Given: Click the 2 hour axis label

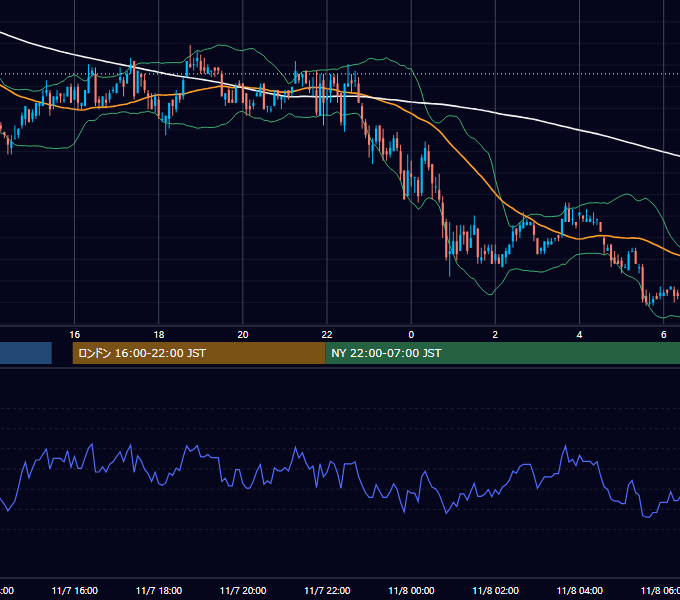Looking at the screenshot, I should (495, 335).
